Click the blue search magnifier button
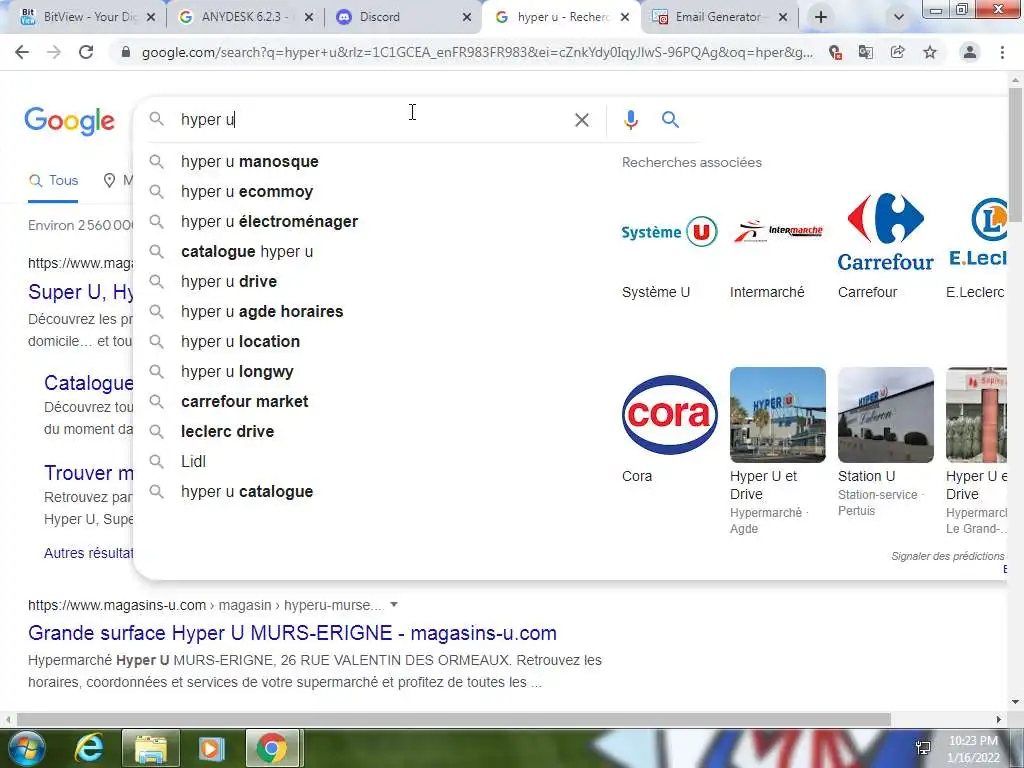Screen dimensions: 1024x768 coord(670,120)
